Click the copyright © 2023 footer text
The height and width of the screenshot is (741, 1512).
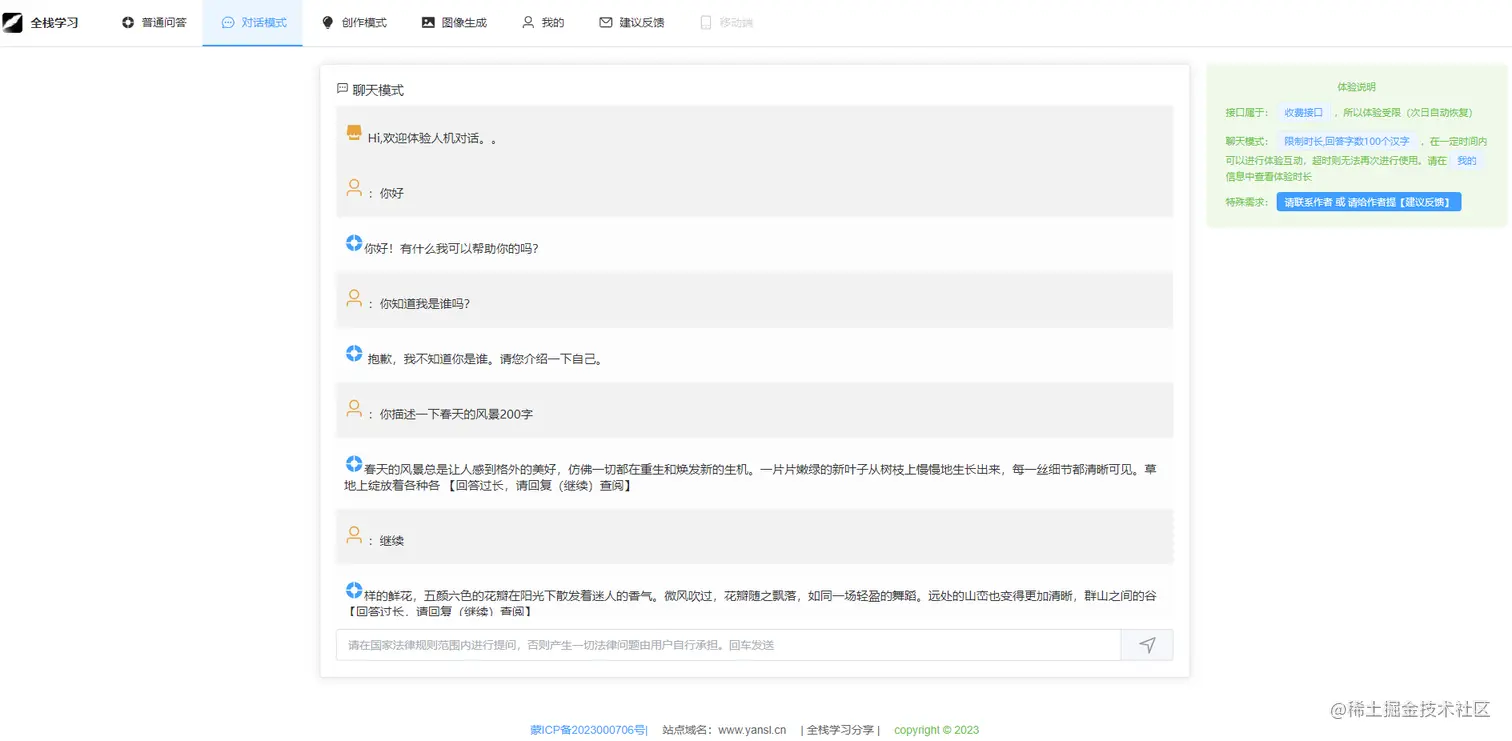(937, 730)
